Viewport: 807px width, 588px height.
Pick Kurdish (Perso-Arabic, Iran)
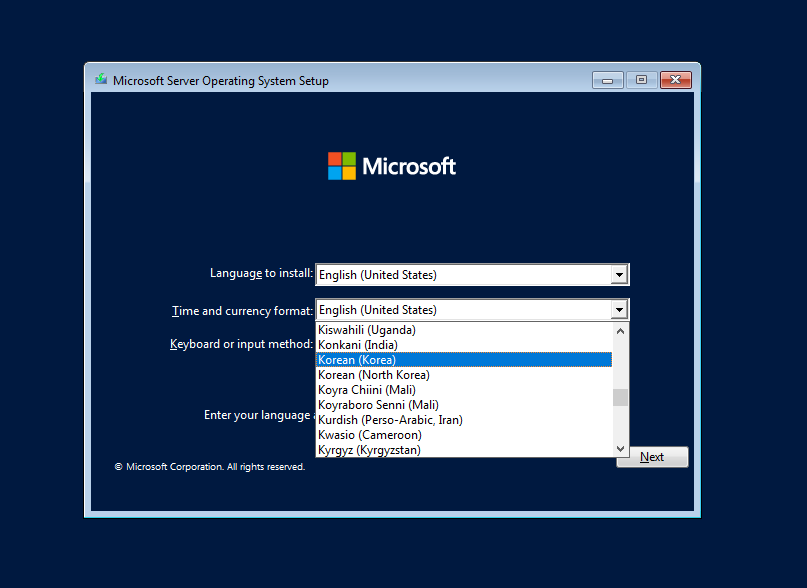coord(464,420)
